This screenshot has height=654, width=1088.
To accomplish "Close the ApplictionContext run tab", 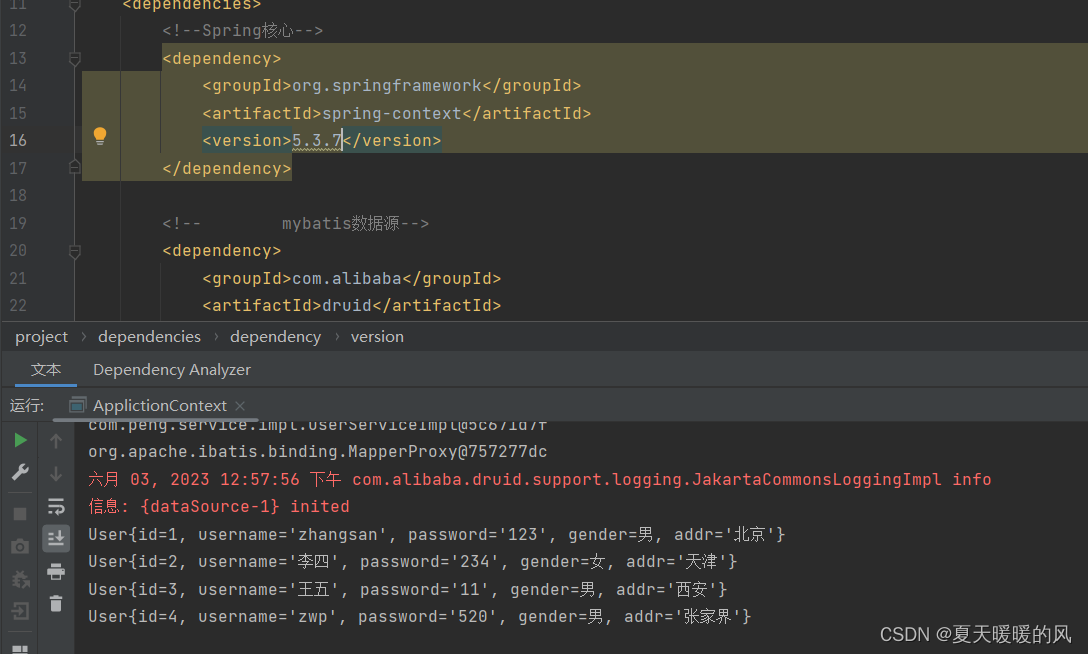I will point(240,406).
